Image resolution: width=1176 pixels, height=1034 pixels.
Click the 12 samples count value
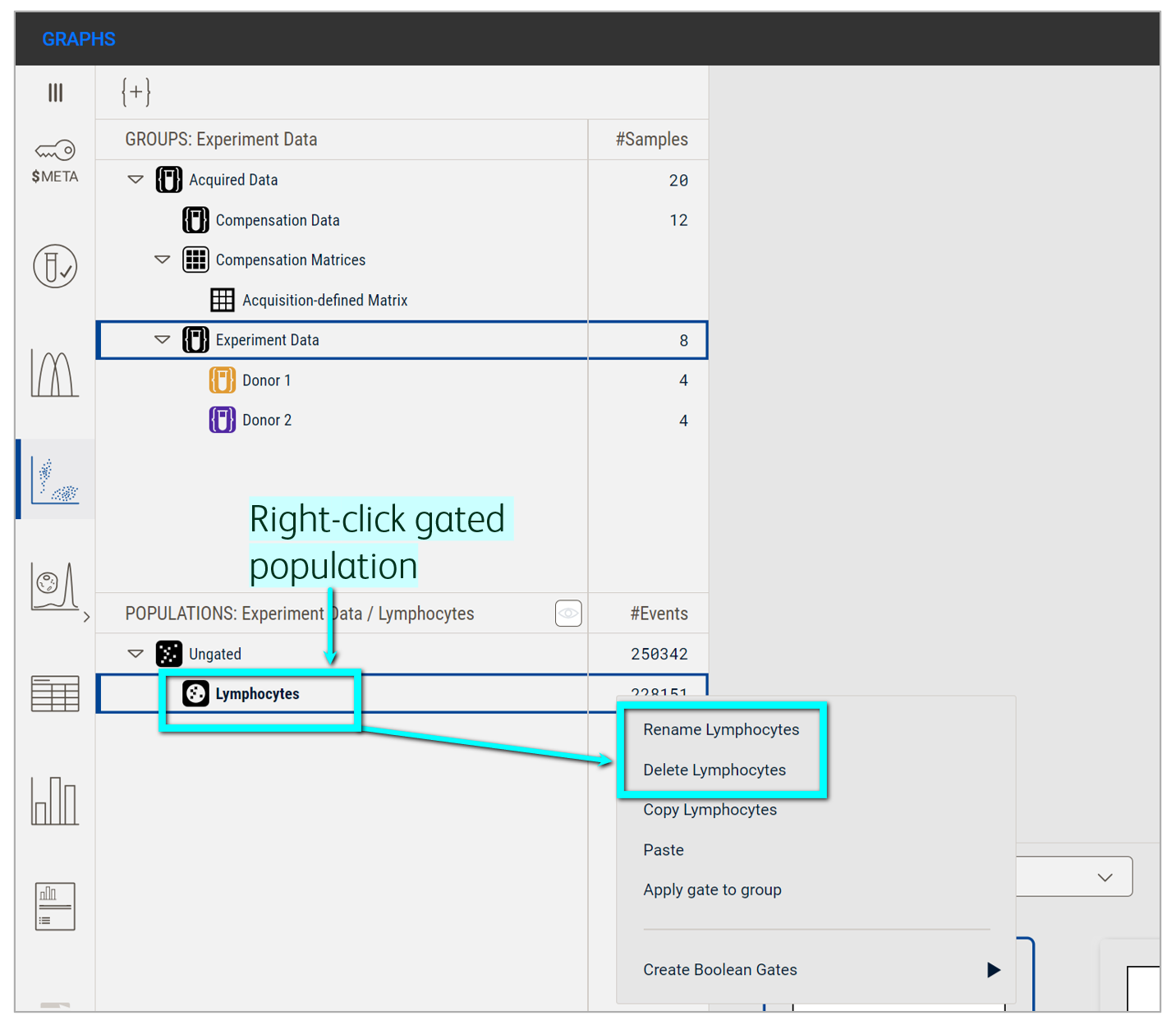click(678, 220)
